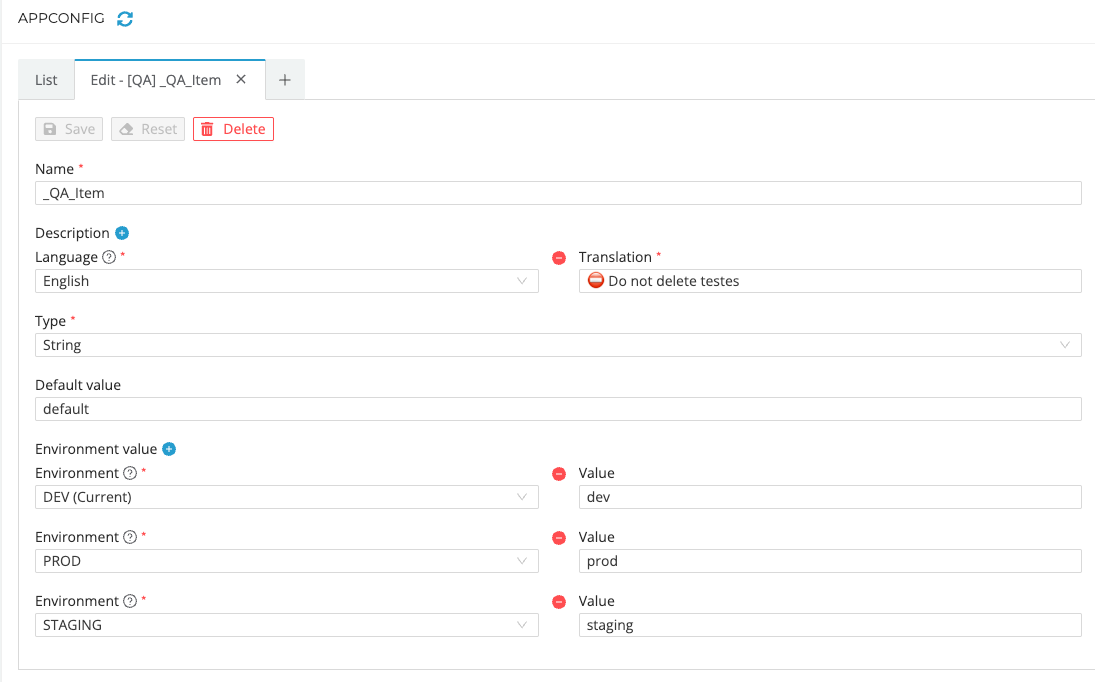1095x682 pixels.
Task: Remove the English translation row
Action: click(558, 257)
